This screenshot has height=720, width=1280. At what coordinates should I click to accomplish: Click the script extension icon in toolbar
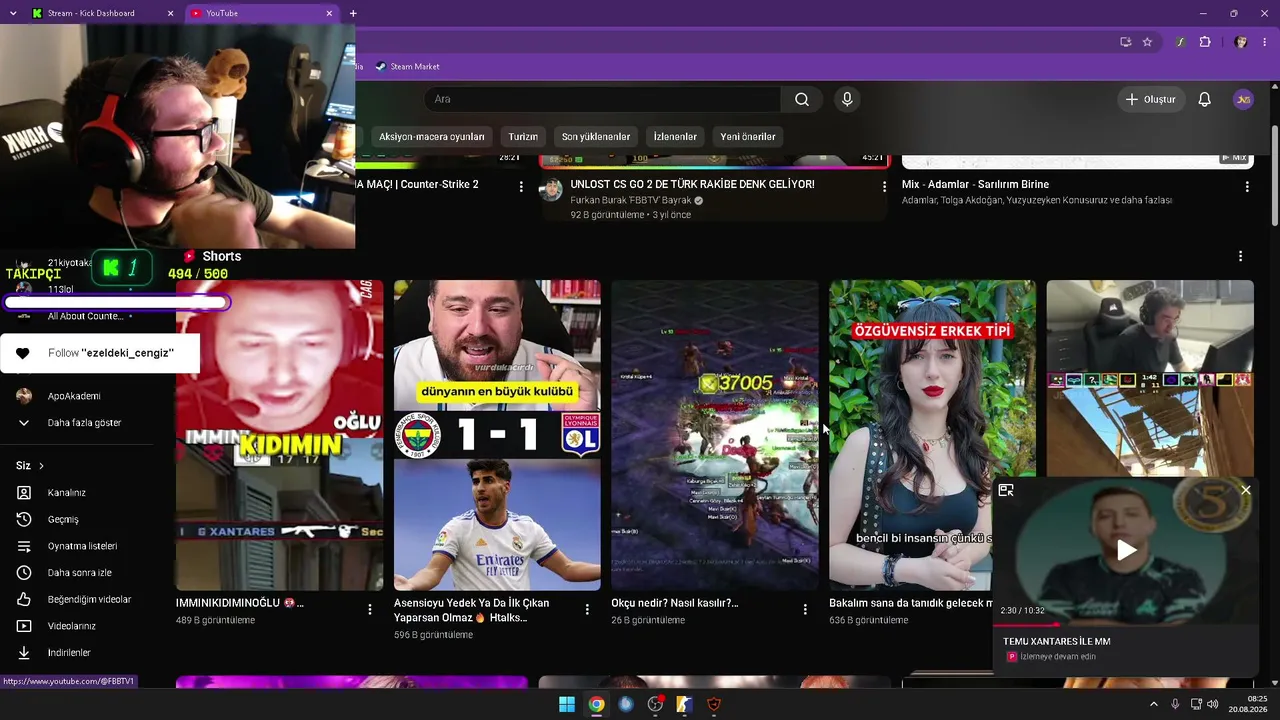1181,42
